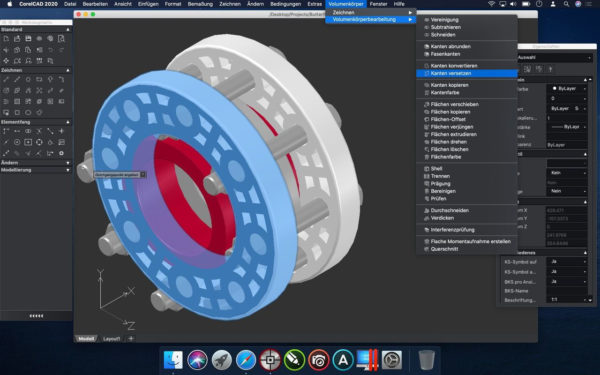Open the Hilfe menu
This screenshot has width=600, height=375.
click(399, 4)
